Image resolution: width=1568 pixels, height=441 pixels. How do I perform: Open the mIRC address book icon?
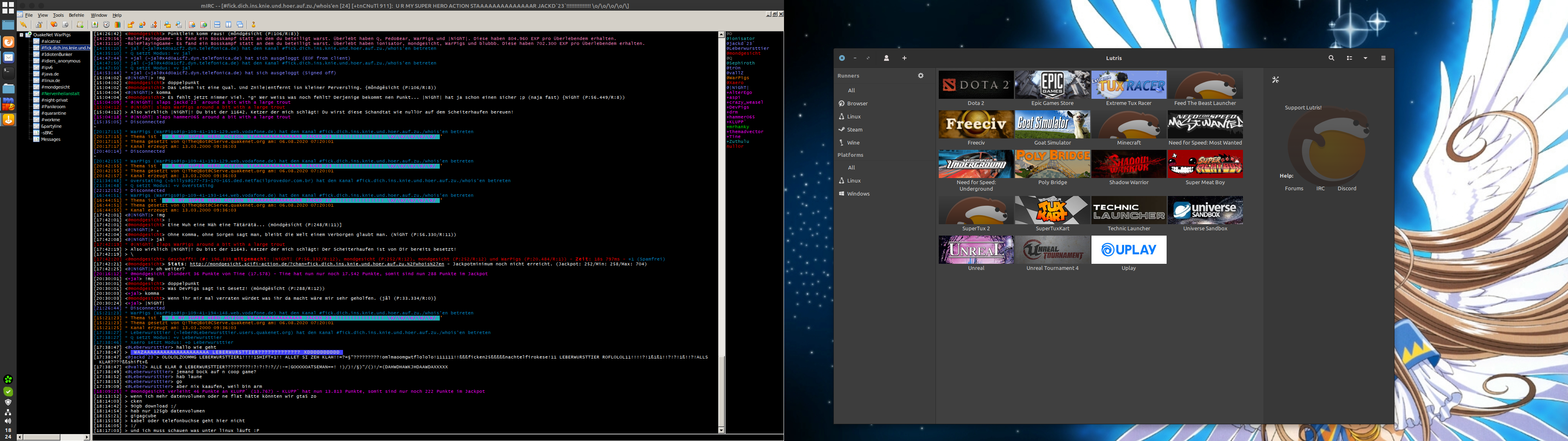click(x=95, y=25)
